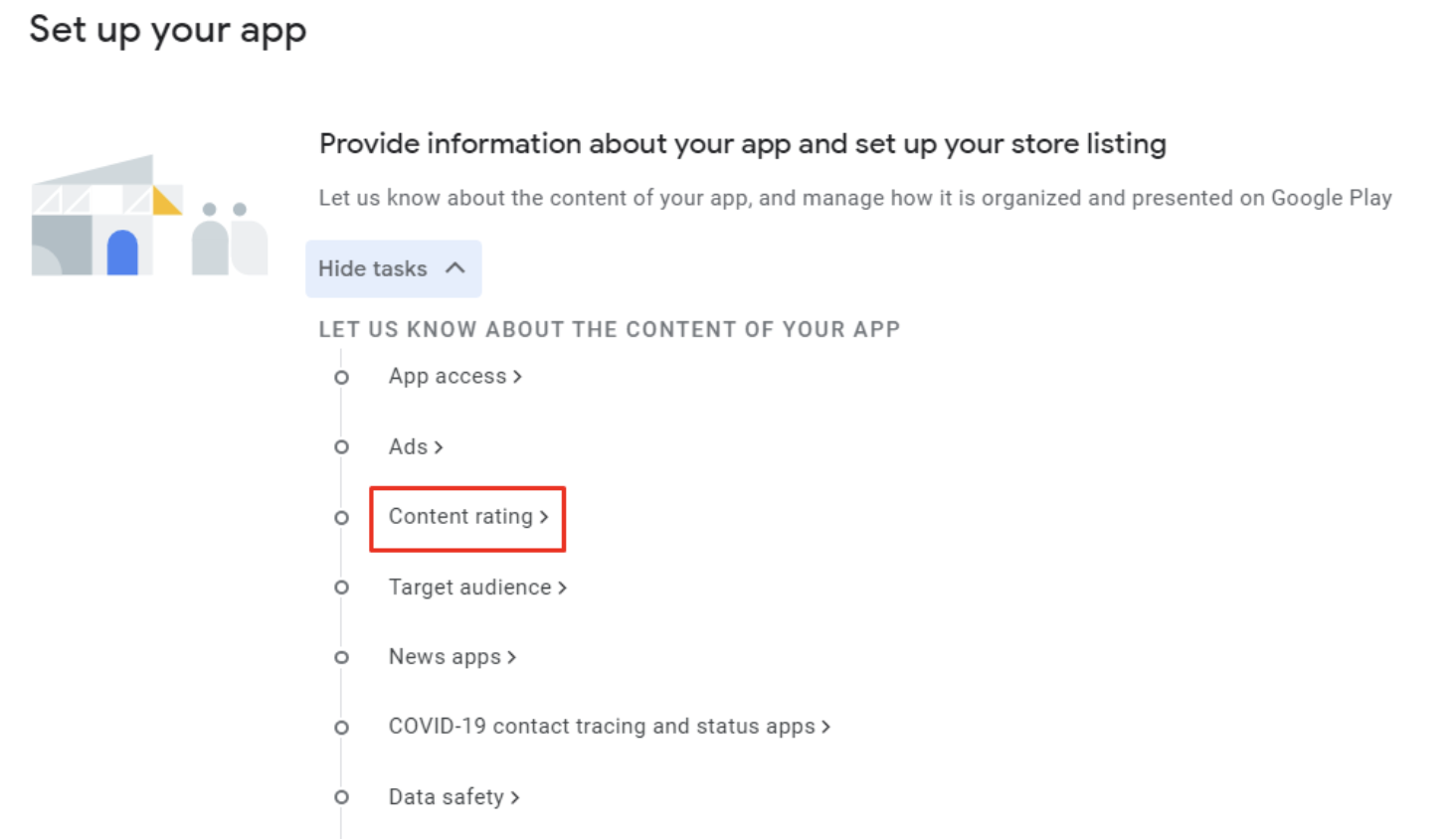The height and width of the screenshot is (839, 1456).
Task: Click the status circle beside App access
Action: point(341,377)
